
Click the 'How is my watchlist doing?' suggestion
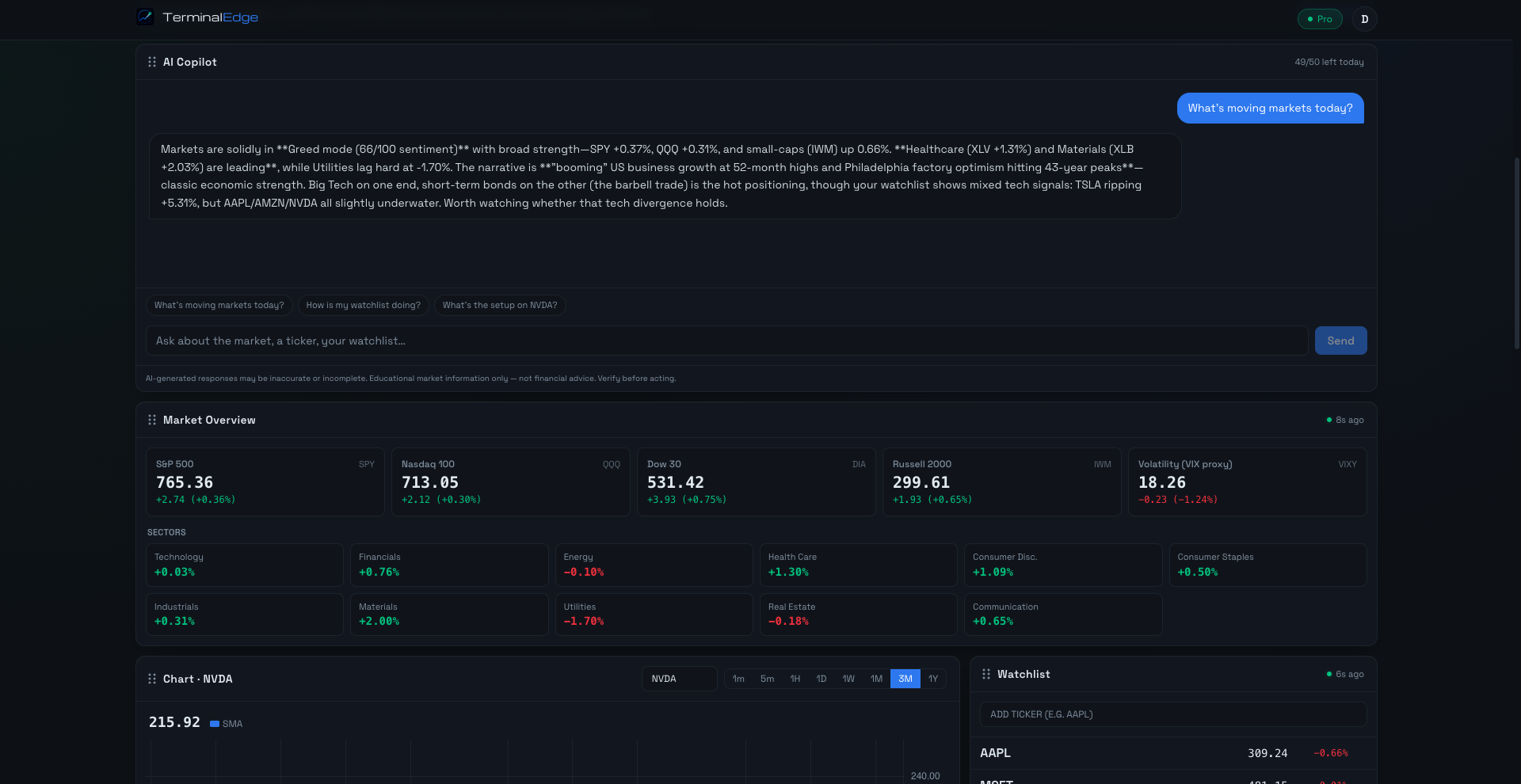click(364, 305)
